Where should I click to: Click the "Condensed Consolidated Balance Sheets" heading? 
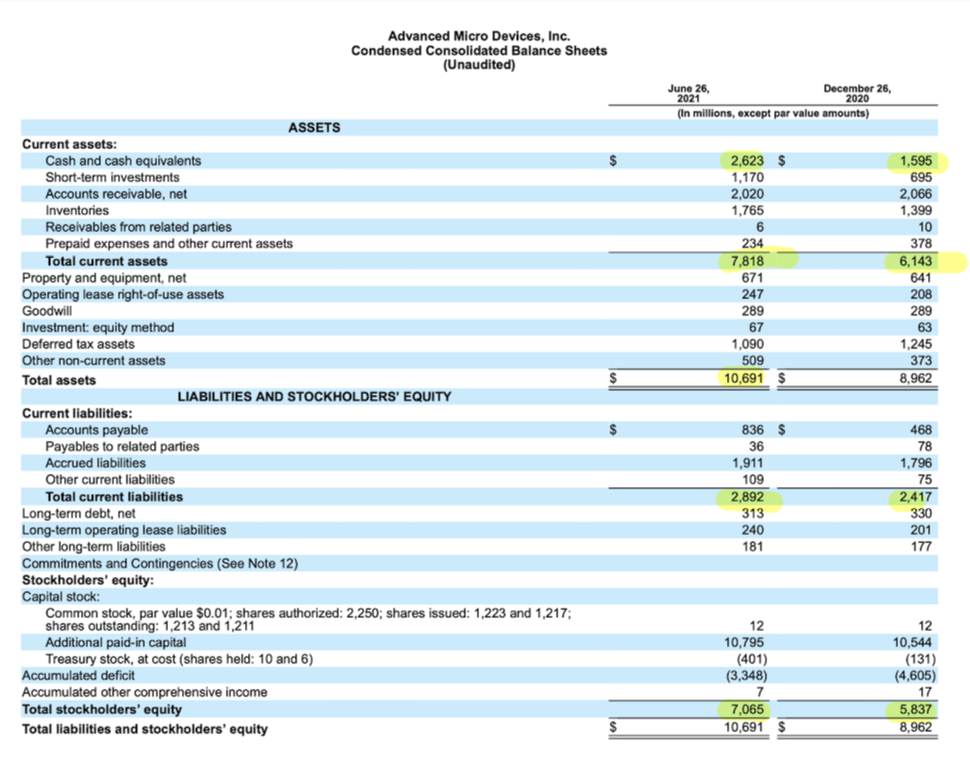tap(479, 51)
